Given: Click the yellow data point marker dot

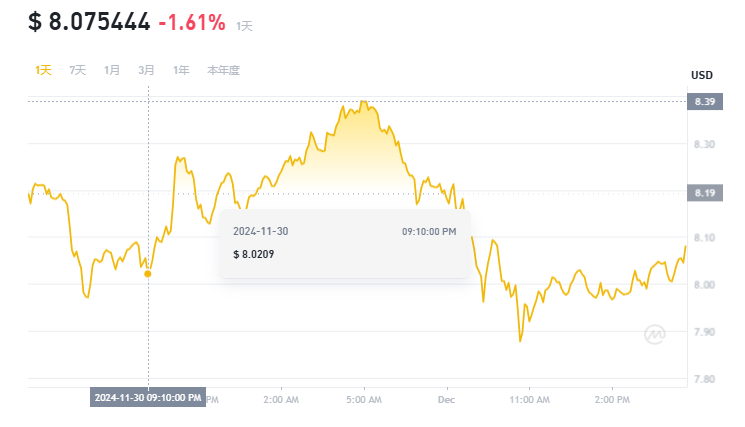Looking at the screenshot, I should [148, 273].
